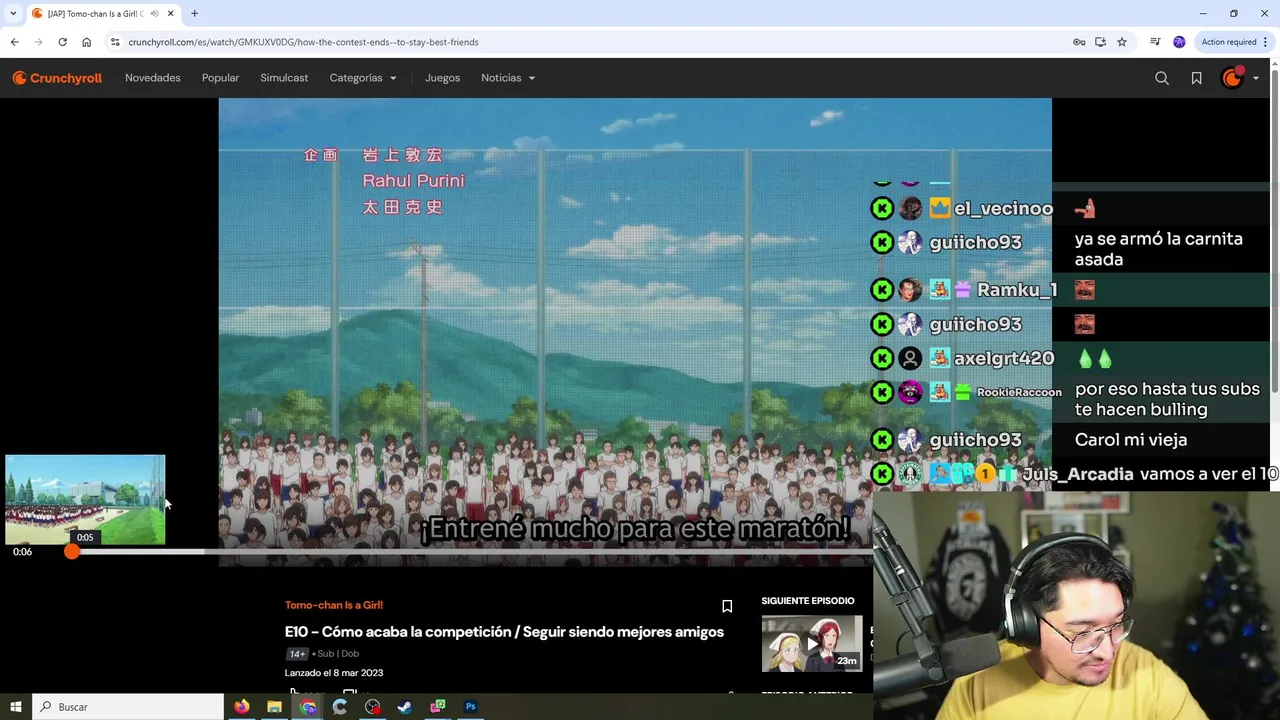This screenshot has width=1280, height=720.
Task: Open the Crunchyroll home logo
Action: pos(57,78)
